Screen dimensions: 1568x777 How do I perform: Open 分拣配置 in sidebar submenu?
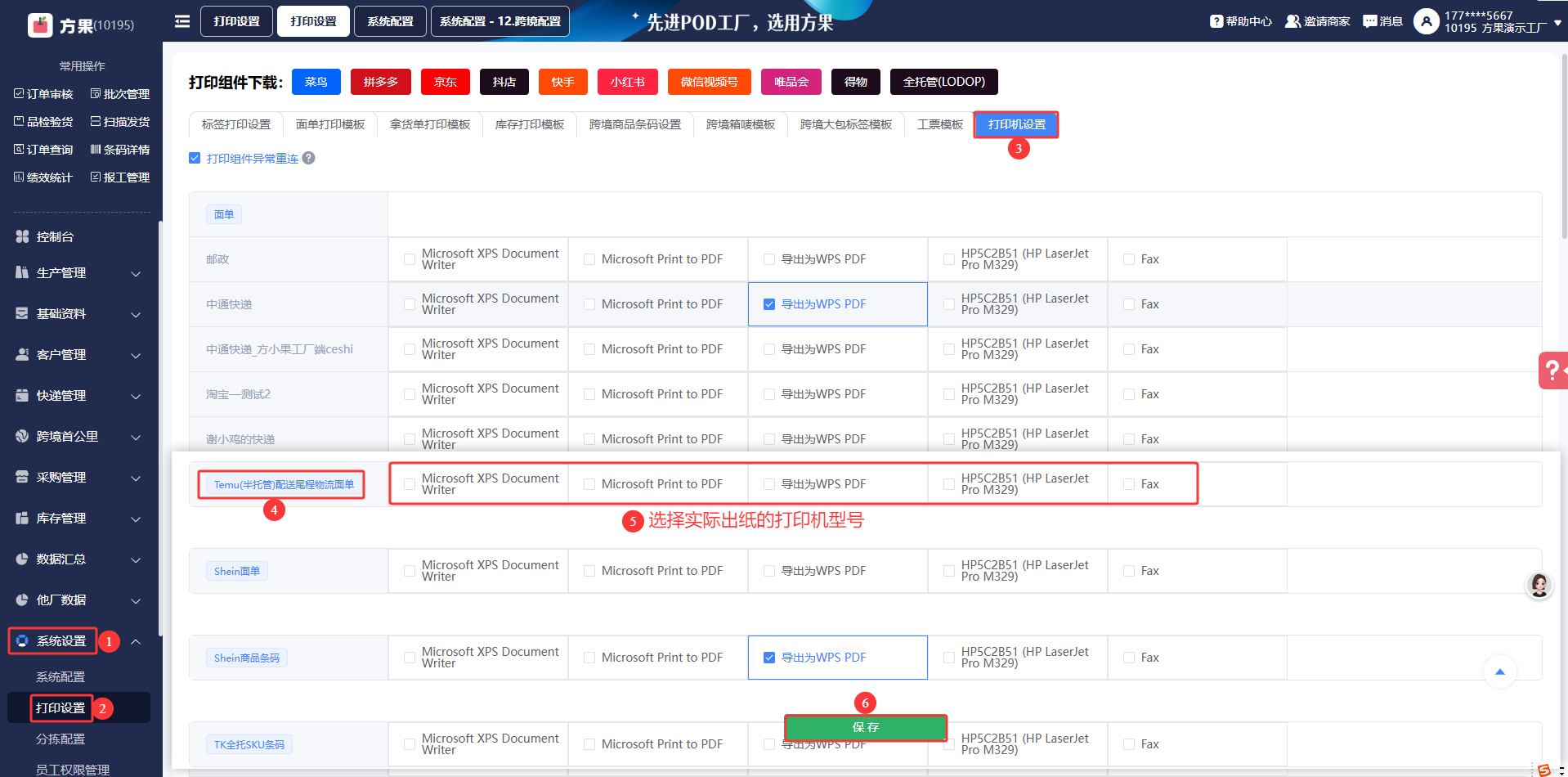click(x=60, y=739)
